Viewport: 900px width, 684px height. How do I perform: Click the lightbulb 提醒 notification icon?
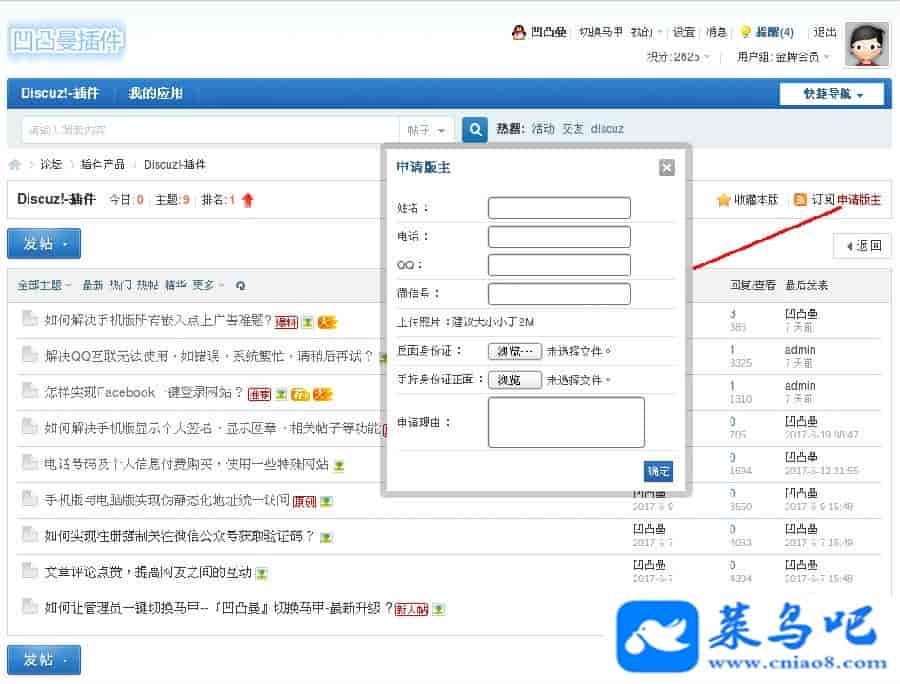click(745, 32)
